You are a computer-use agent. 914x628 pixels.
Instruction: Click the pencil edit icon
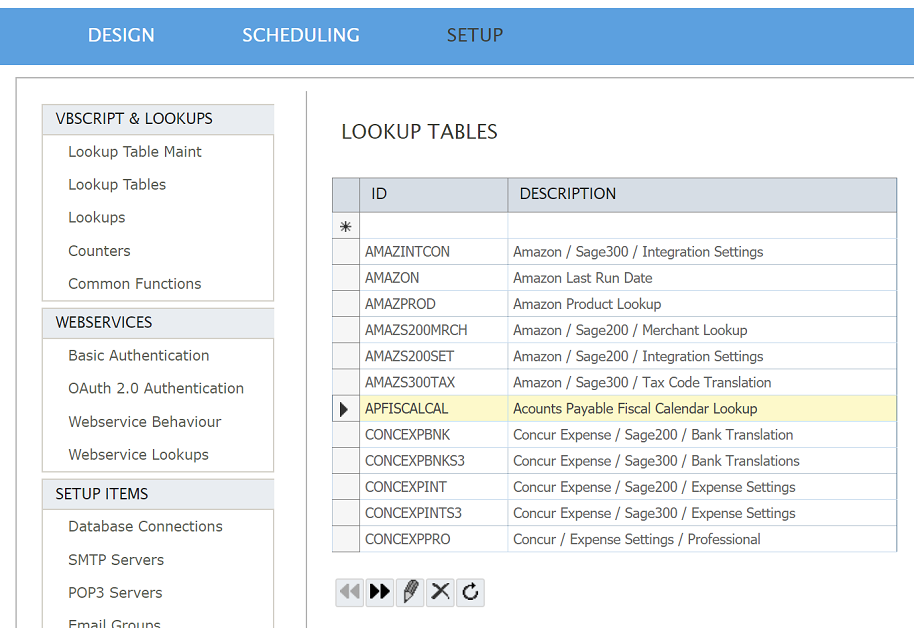point(410,592)
